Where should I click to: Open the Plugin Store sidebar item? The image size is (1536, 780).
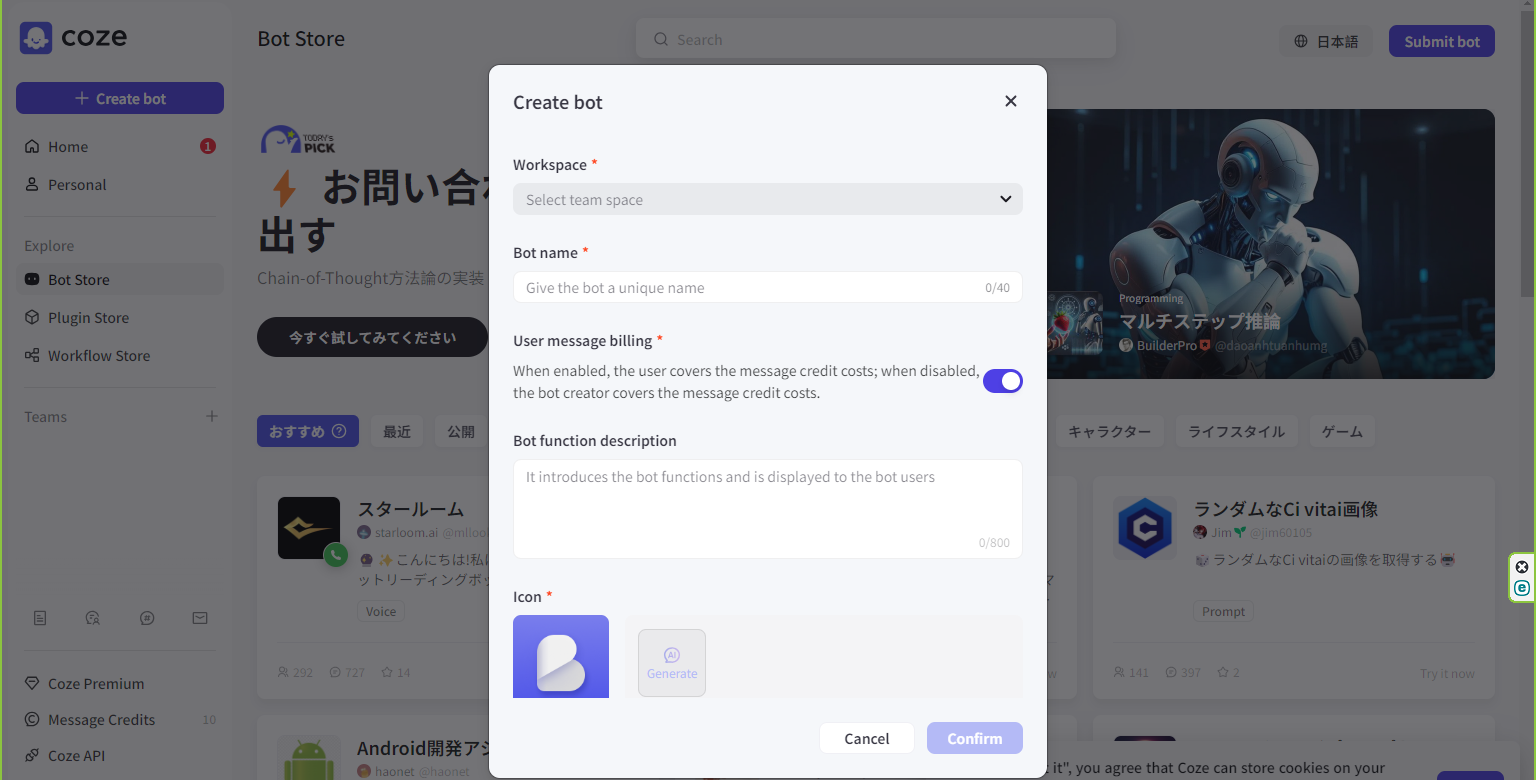click(88, 318)
